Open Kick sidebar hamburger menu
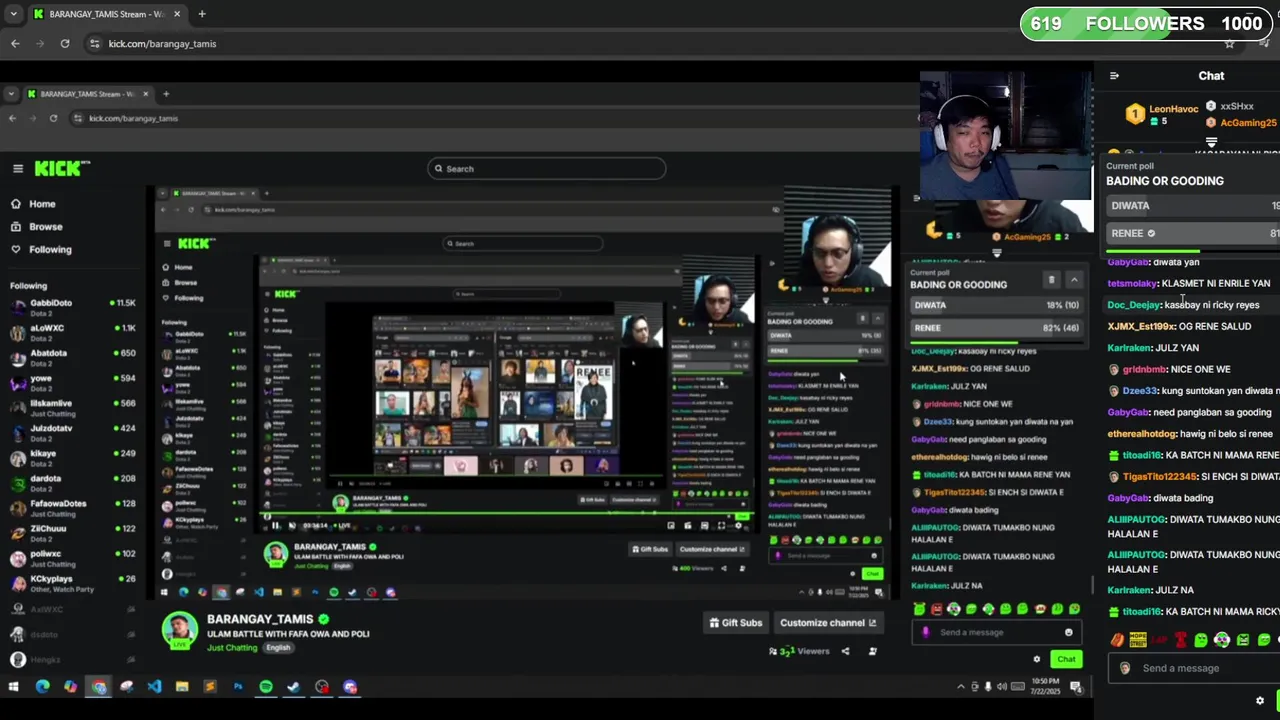The height and width of the screenshot is (720, 1280). 17,169
